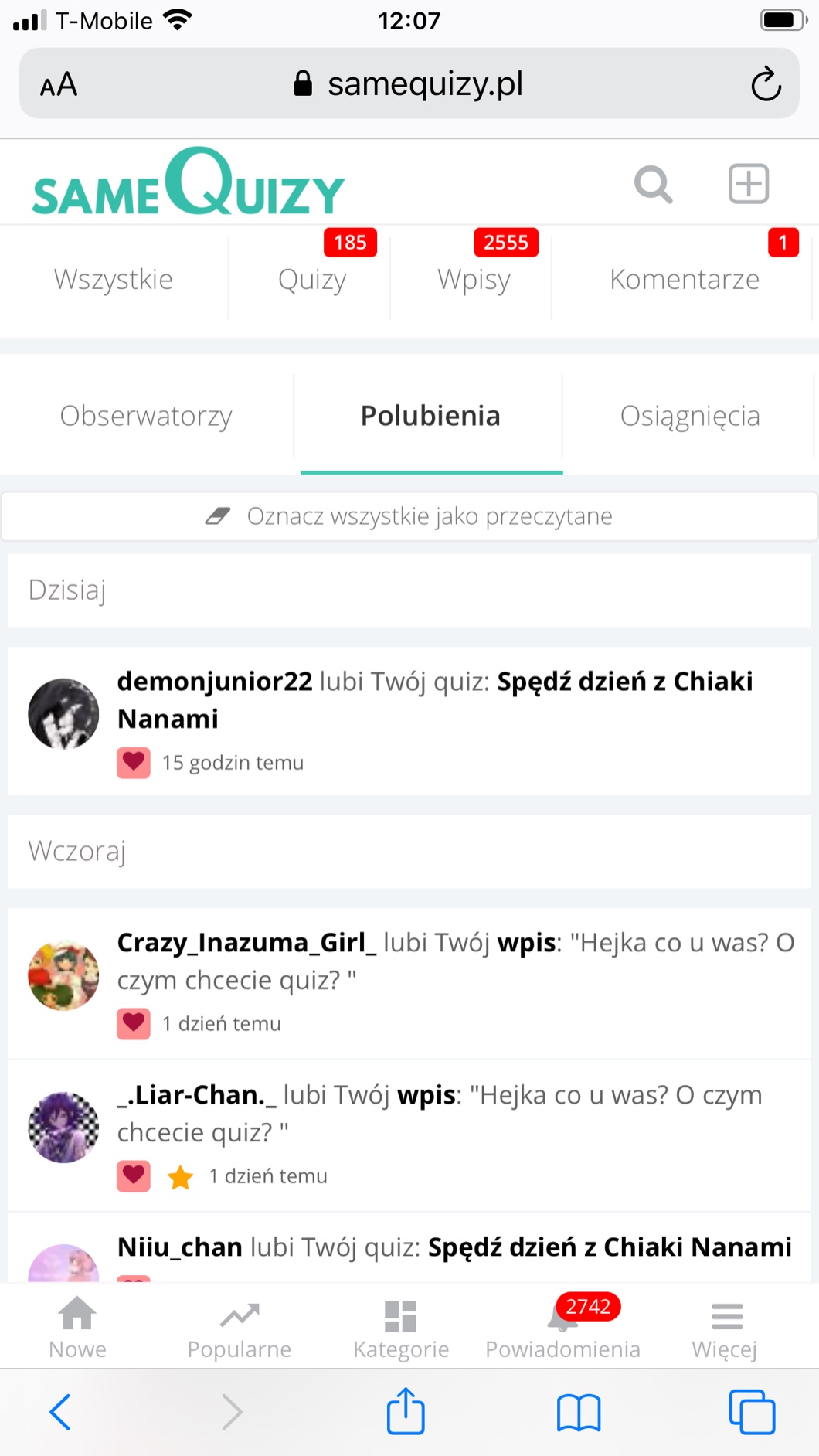Image resolution: width=819 pixels, height=1456 pixels.
Task: Open Powiadomienia bell with 2742 badge
Action: click(x=563, y=1326)
